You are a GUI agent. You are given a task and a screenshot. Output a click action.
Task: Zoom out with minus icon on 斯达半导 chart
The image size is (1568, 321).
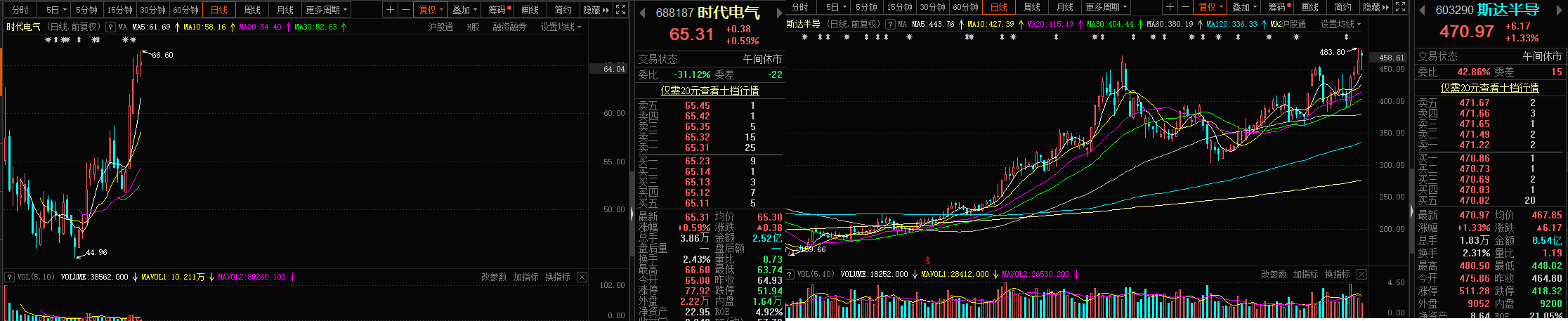[1186, 7]
